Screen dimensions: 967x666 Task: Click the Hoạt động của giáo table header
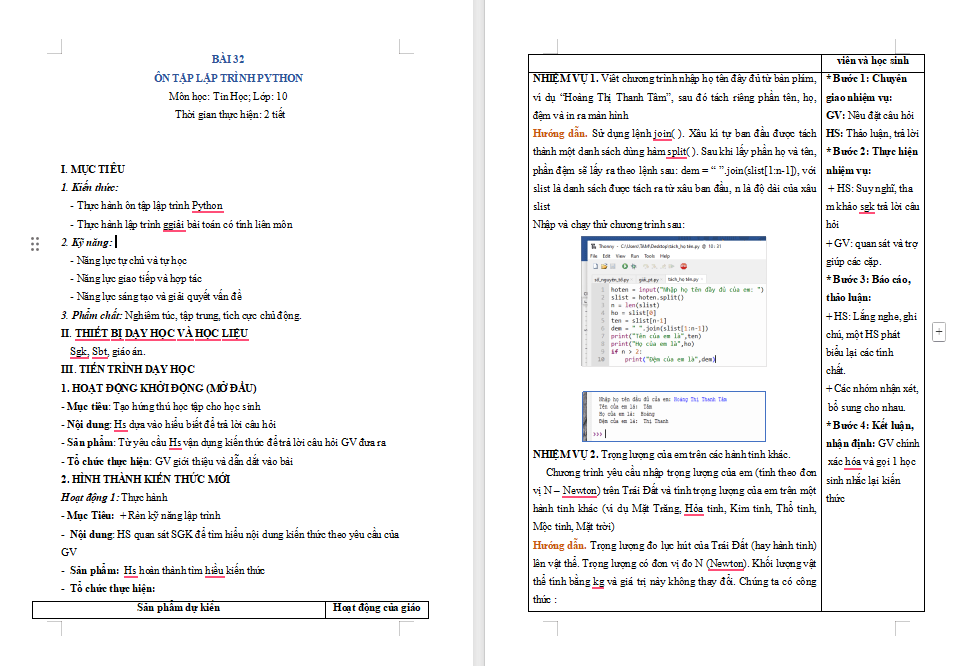(376, 608)
